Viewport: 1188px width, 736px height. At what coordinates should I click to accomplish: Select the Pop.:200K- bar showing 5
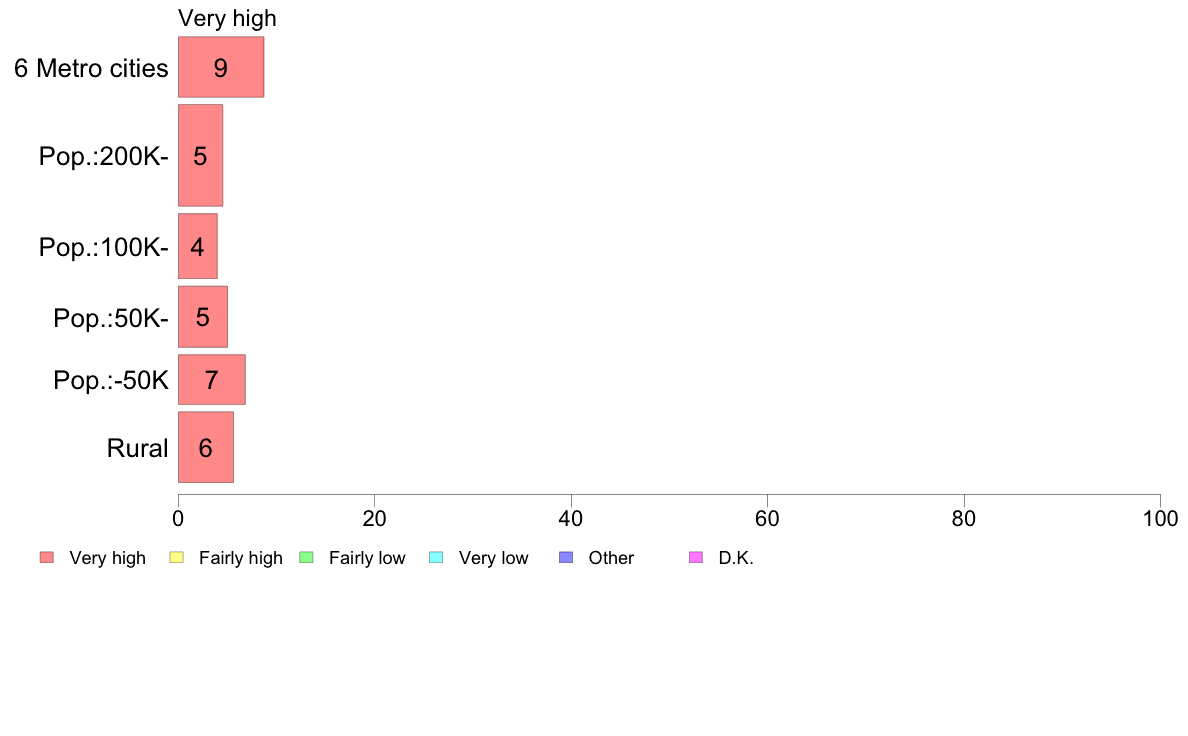tap(201, 155)
